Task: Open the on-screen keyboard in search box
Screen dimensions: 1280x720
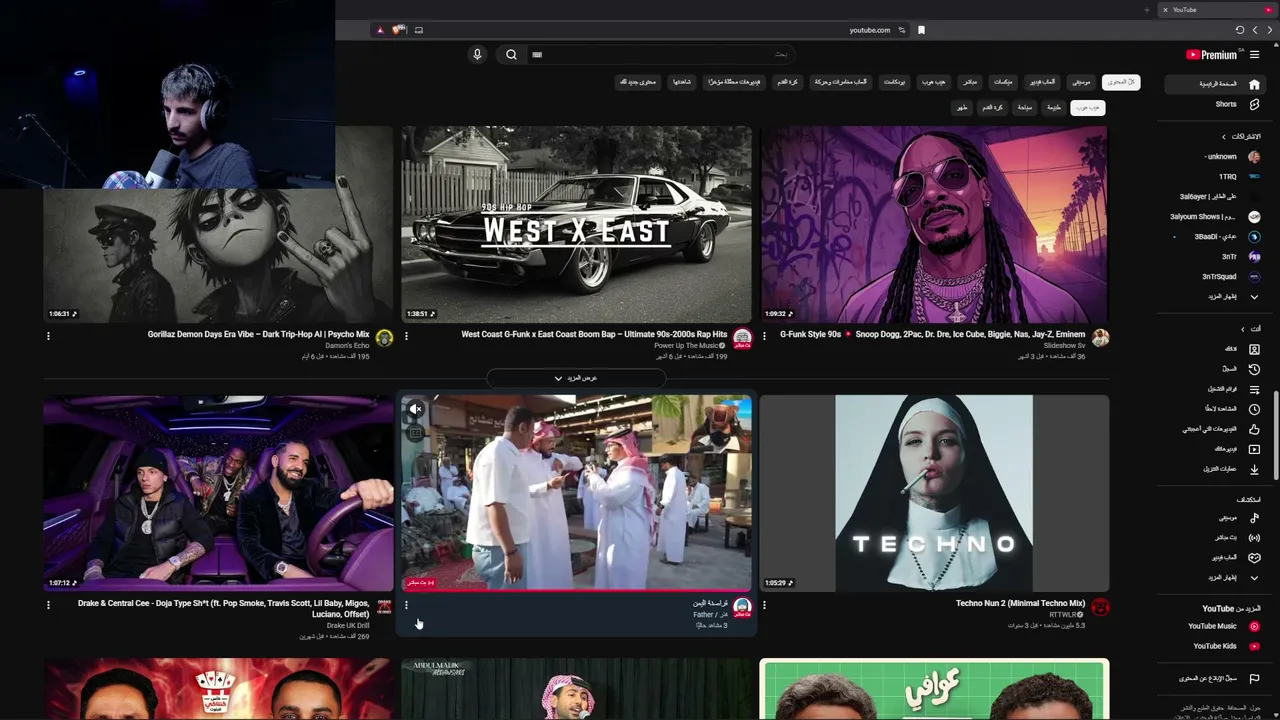Action: 537,55
